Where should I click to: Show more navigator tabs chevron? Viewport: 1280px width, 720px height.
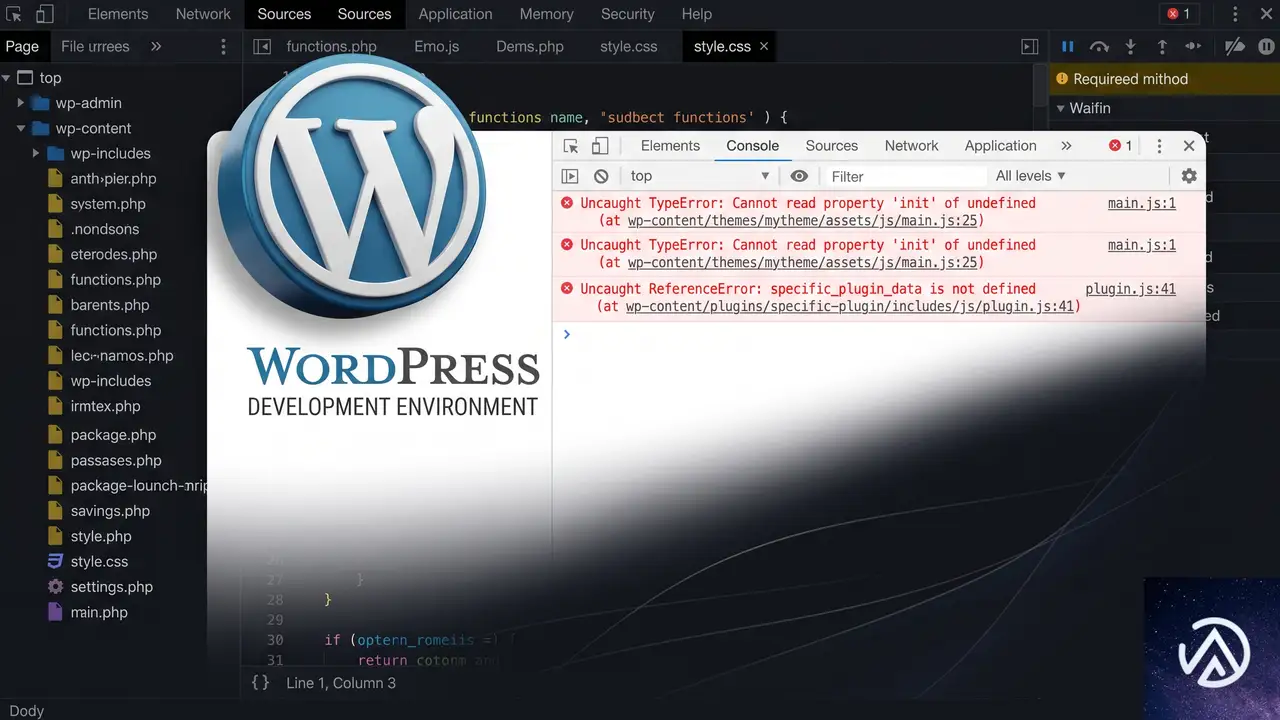(x=156, y=46)
